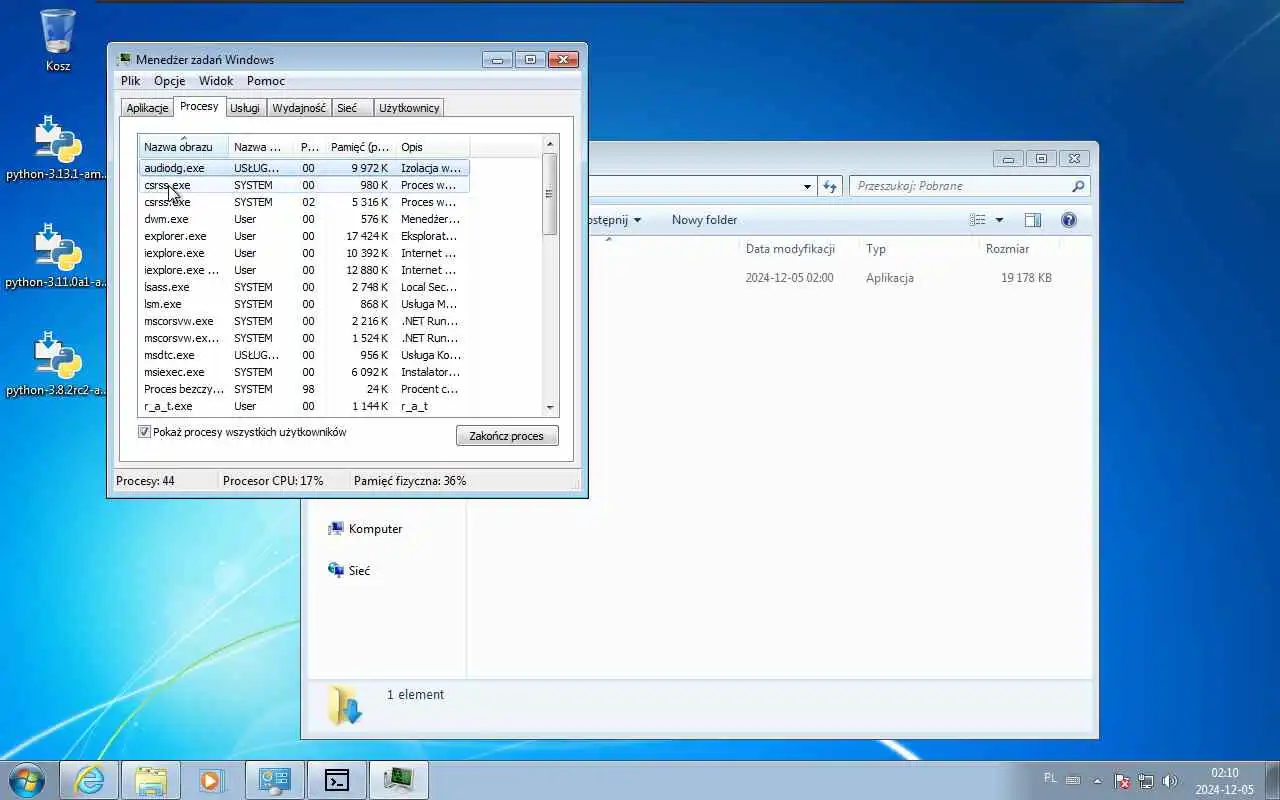This screenshot has height=800, width=1280.
Task: Select python-3.11.0a1 installer desktop icon
Action: (57, 256)
